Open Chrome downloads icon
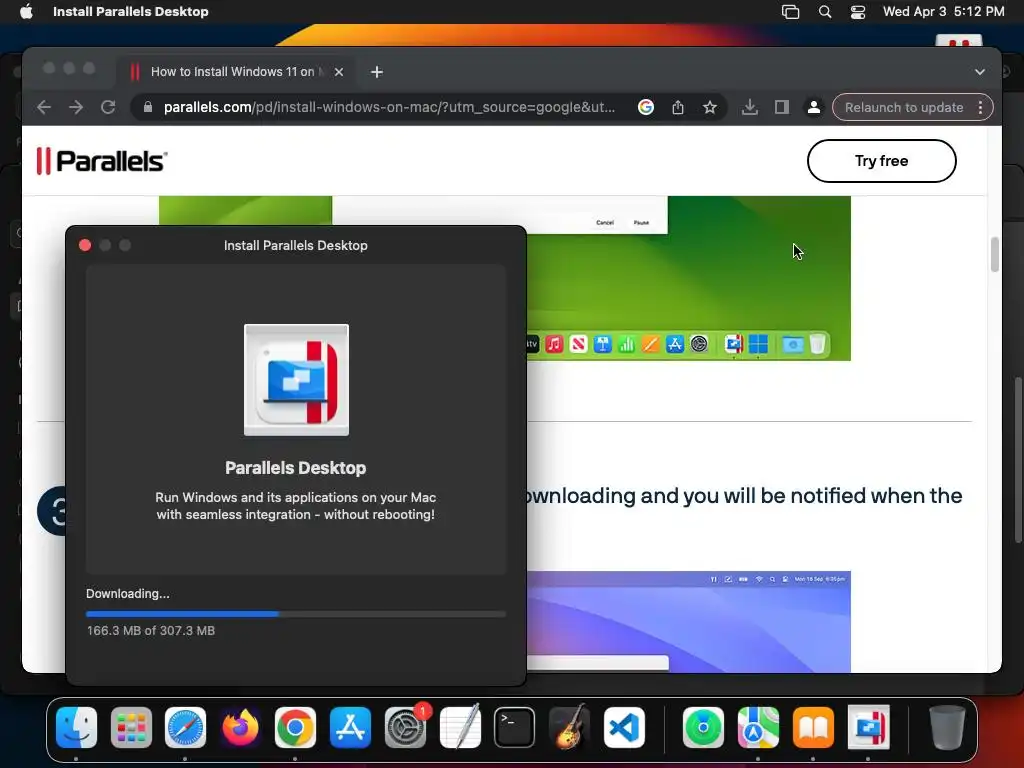1024x768 pixels. pos(750,107)
